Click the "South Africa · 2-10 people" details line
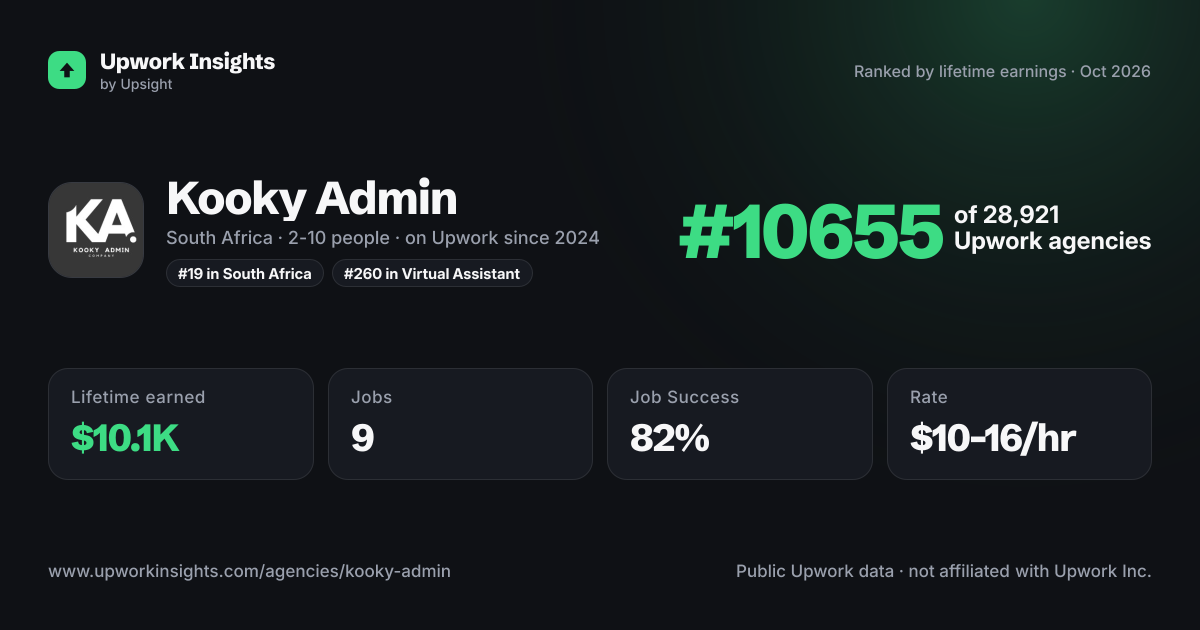The width and height of the screenshot is (1200, 630). (x=383, y=238)
